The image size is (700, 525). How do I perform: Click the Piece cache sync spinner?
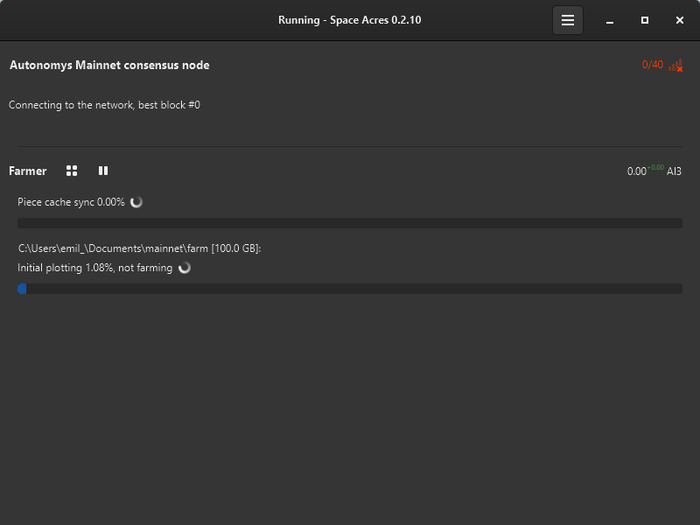click(x=137, y=202)
